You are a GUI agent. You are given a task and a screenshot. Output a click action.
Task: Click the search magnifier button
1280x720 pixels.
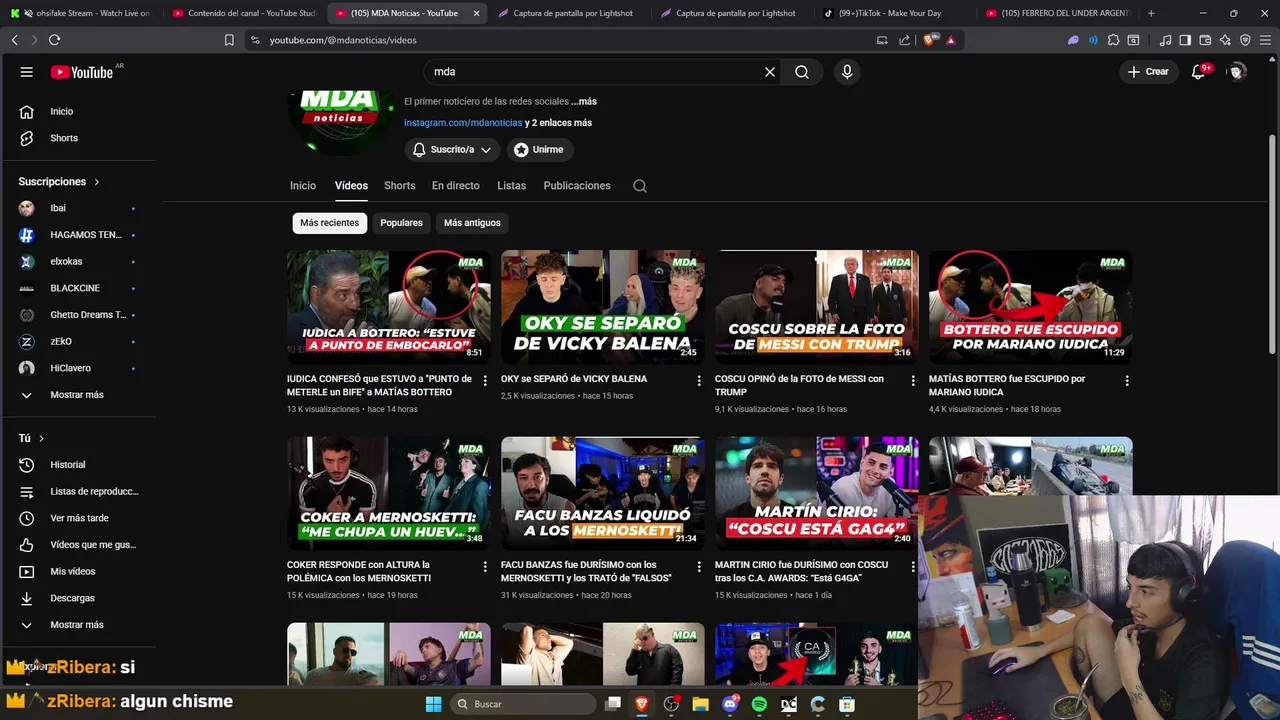[x=802, y=72]
